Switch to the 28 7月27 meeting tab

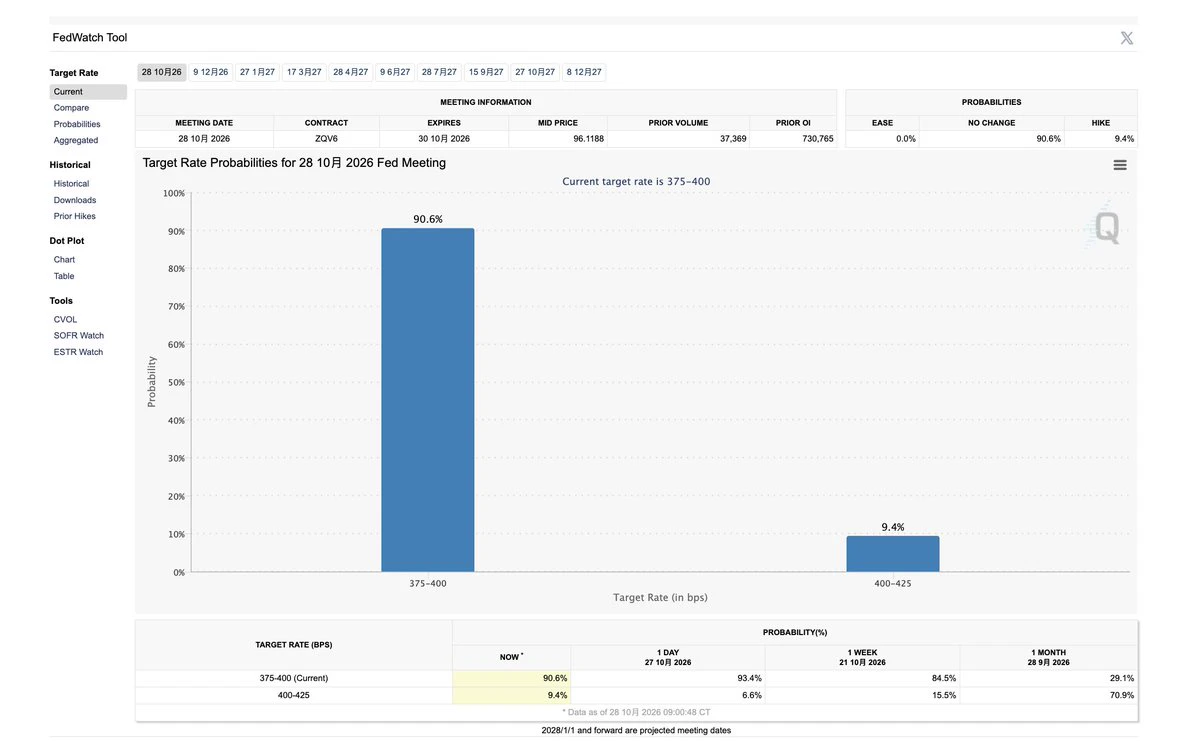coord(439,72)
